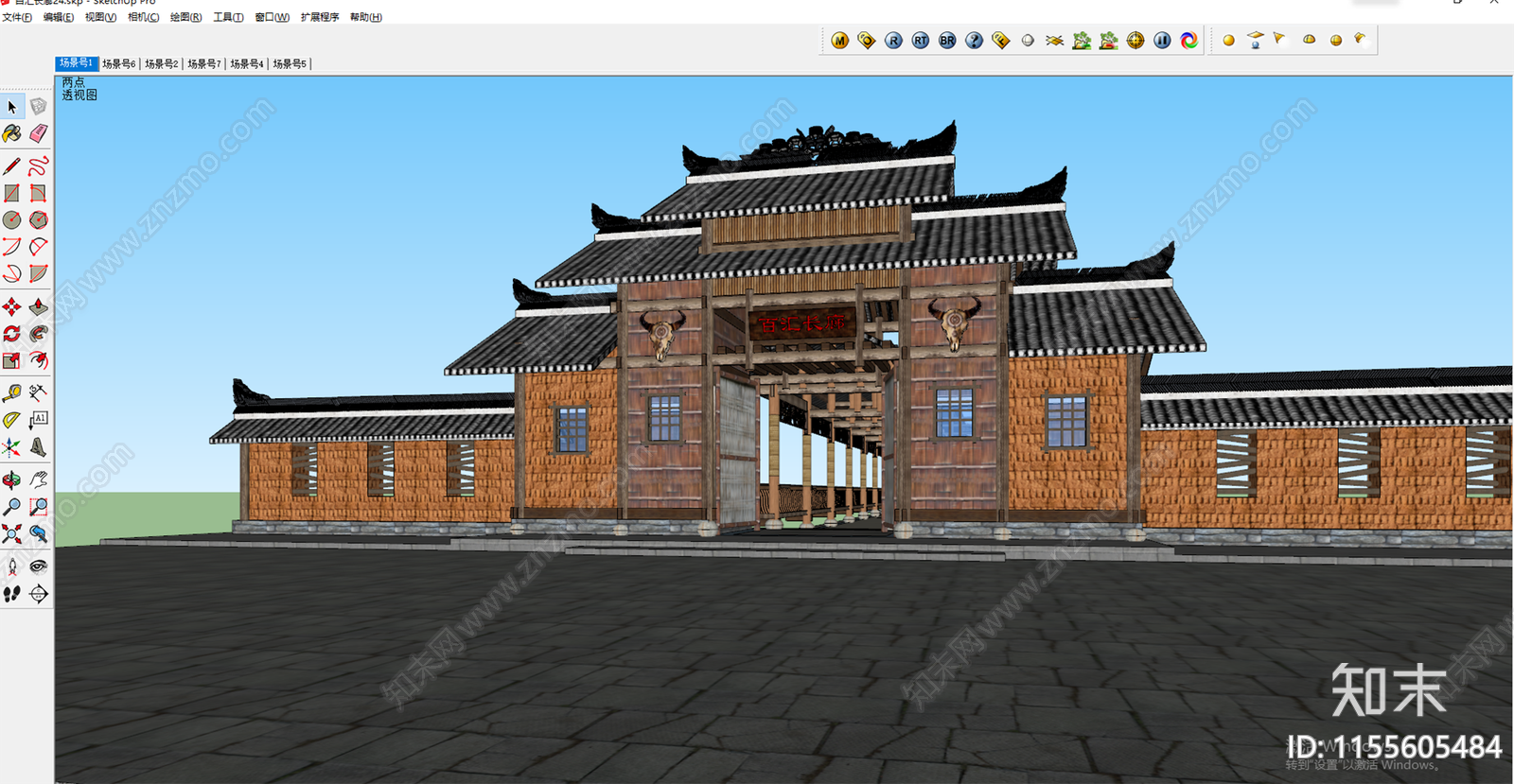This screenshot has width=1514, height=784.
Task: Select the 2-Point Arc tool
Action: (38, 247)
